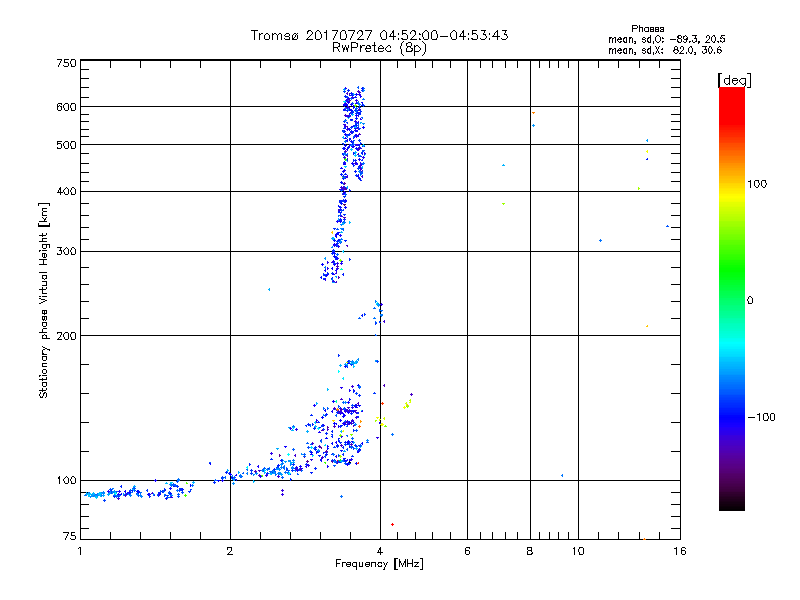Viewport: 800px width, 600px height.
Task: Click the 'Frequency [MHz]' axis title
Action: [379, 564]
